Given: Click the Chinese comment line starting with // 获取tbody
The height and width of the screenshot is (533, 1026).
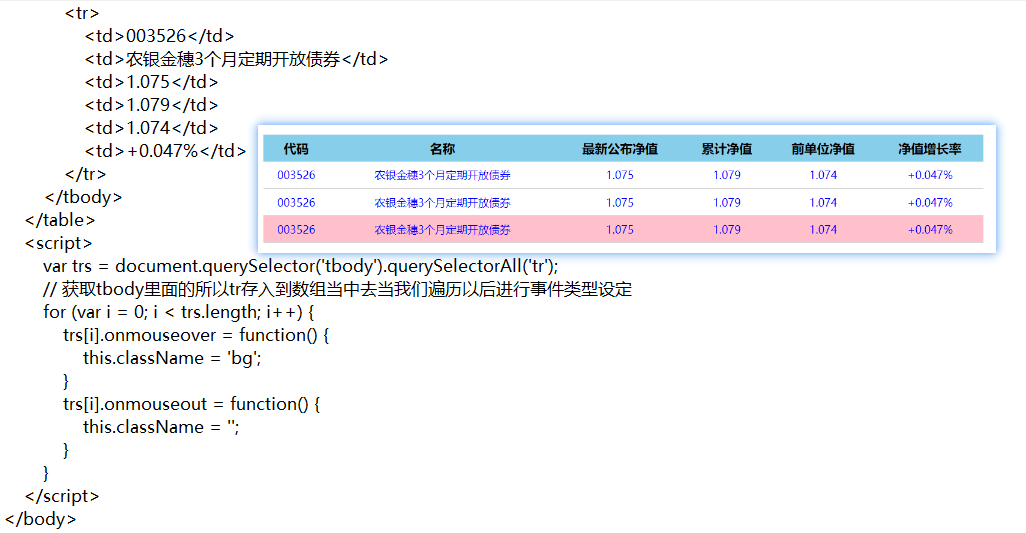Looking at the screenshot, I should 338,289.
